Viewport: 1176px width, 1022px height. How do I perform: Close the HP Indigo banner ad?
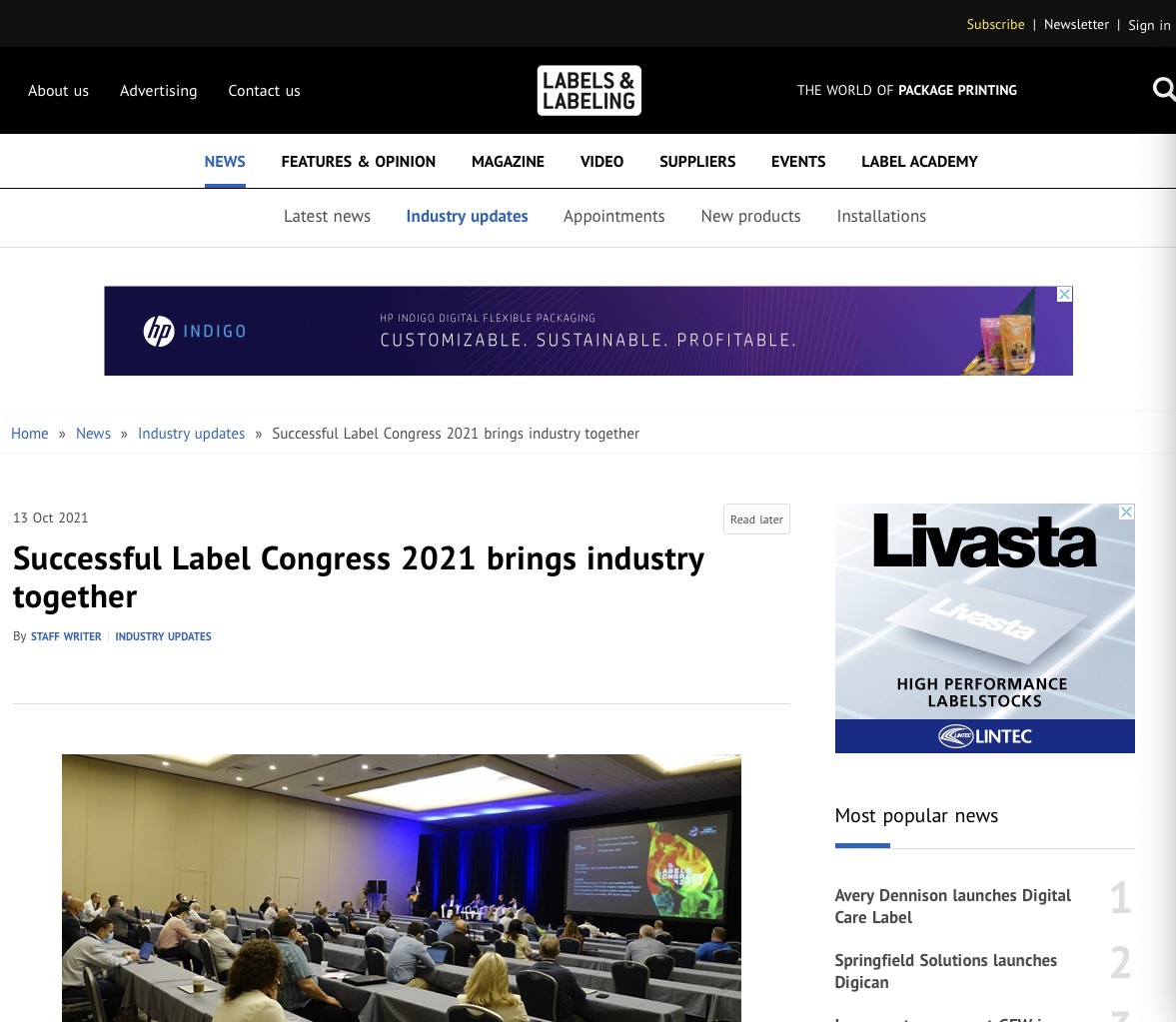pos(1064,294)
